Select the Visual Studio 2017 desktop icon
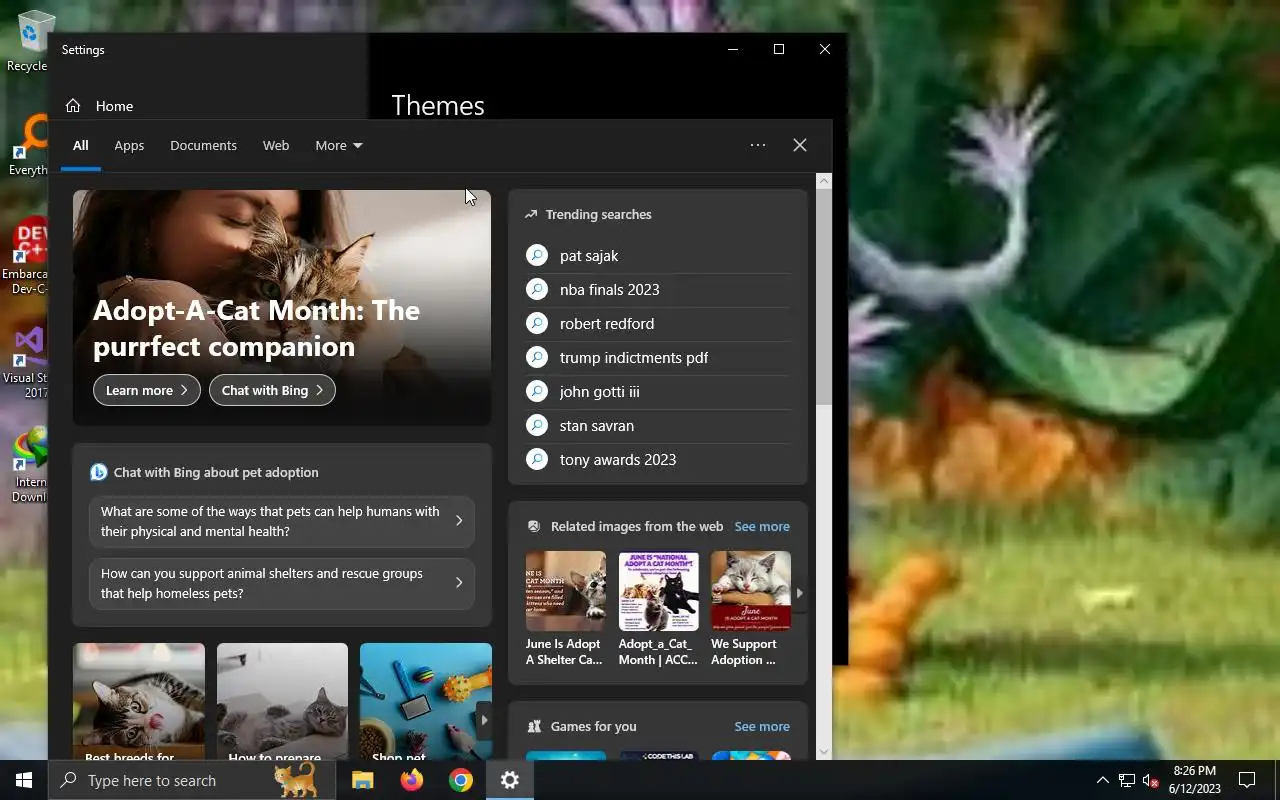Image resolution: width=1280 pixels, height=800 pixels. [x=28, y=362]
